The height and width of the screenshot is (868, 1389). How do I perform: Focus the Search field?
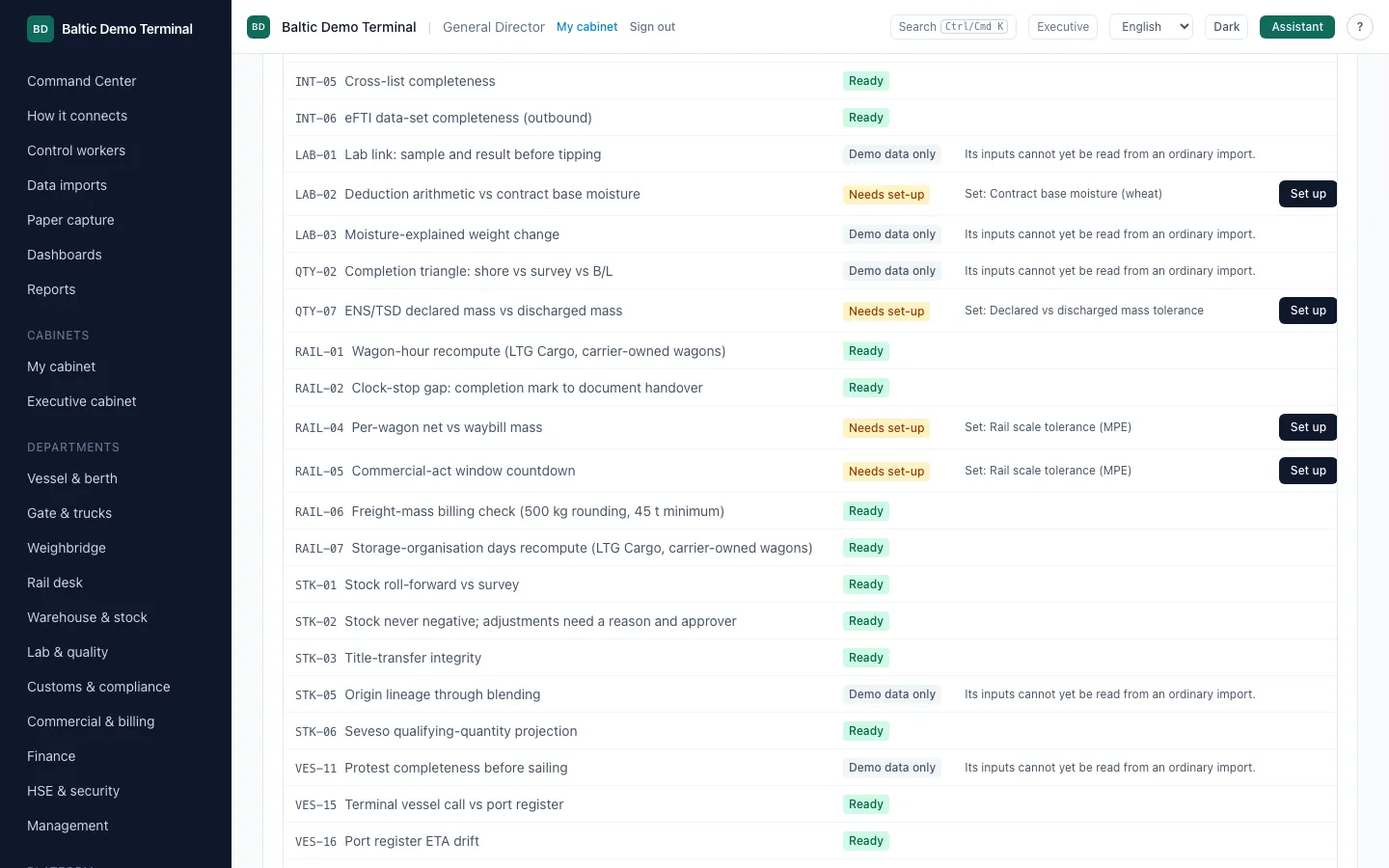pyautogui.click(x=953, y=27)
